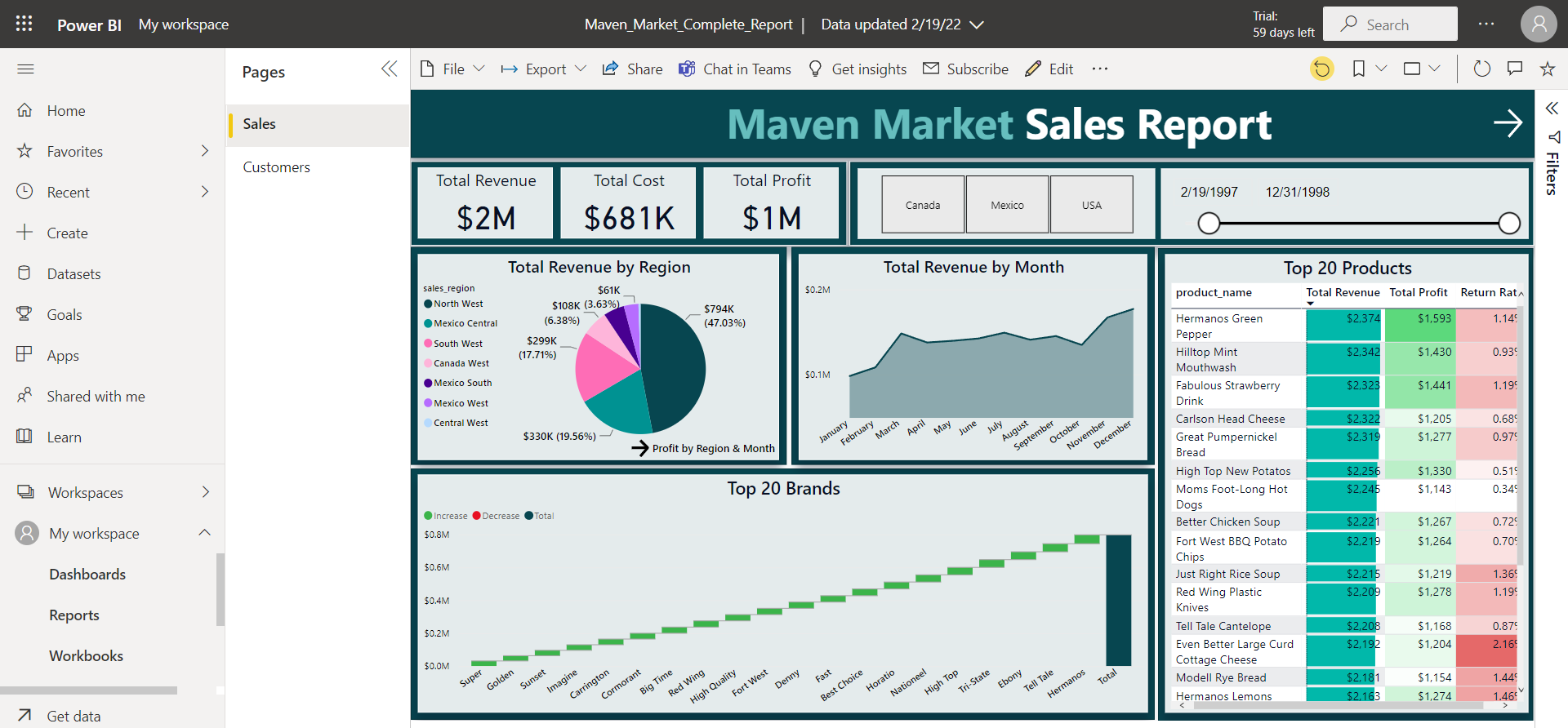Switch to the Customers page
Viewport: 1568px width, 728px height.
(318, 167)
